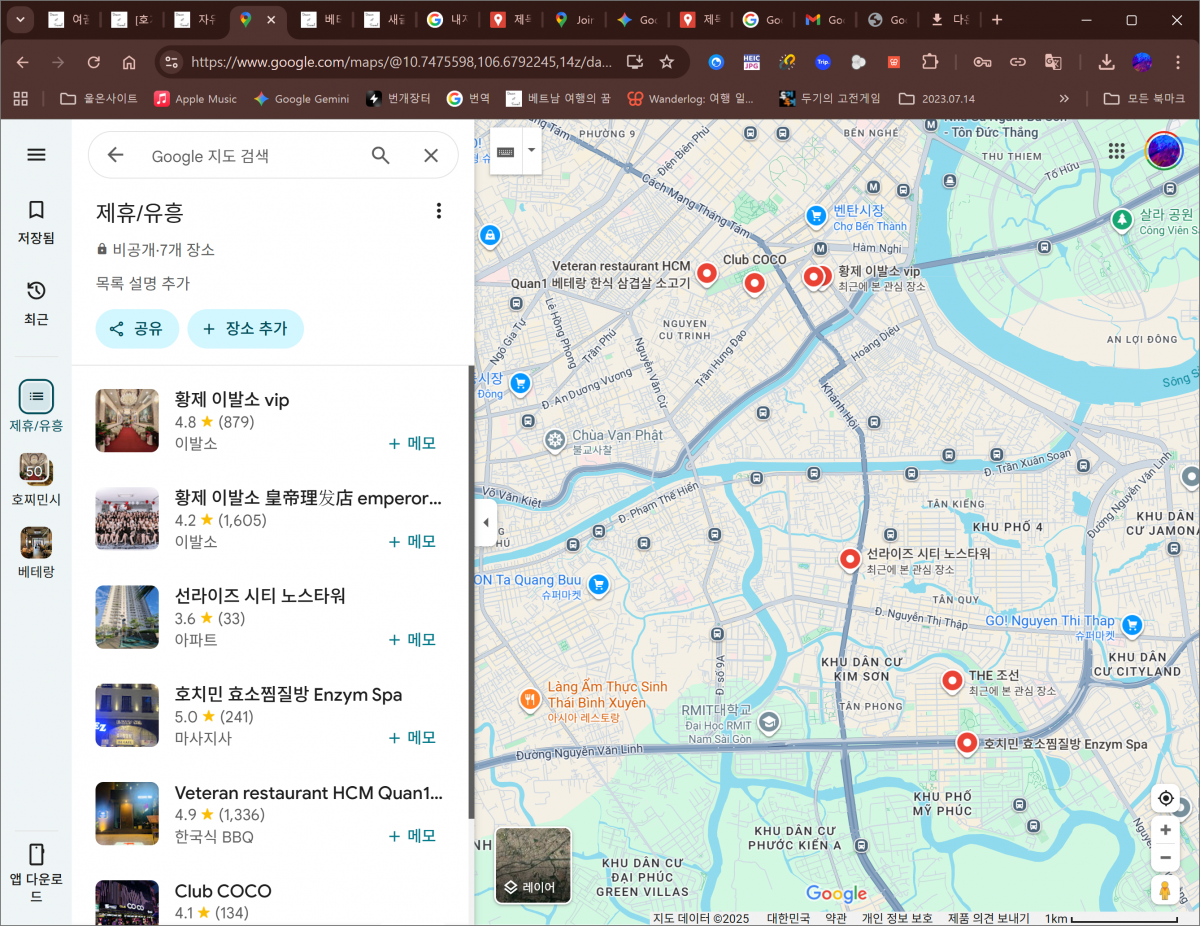Screen dimensions: 1200x926
Task: Select the 베테랑 list in the sidebar
Action: tap(36, 553)
